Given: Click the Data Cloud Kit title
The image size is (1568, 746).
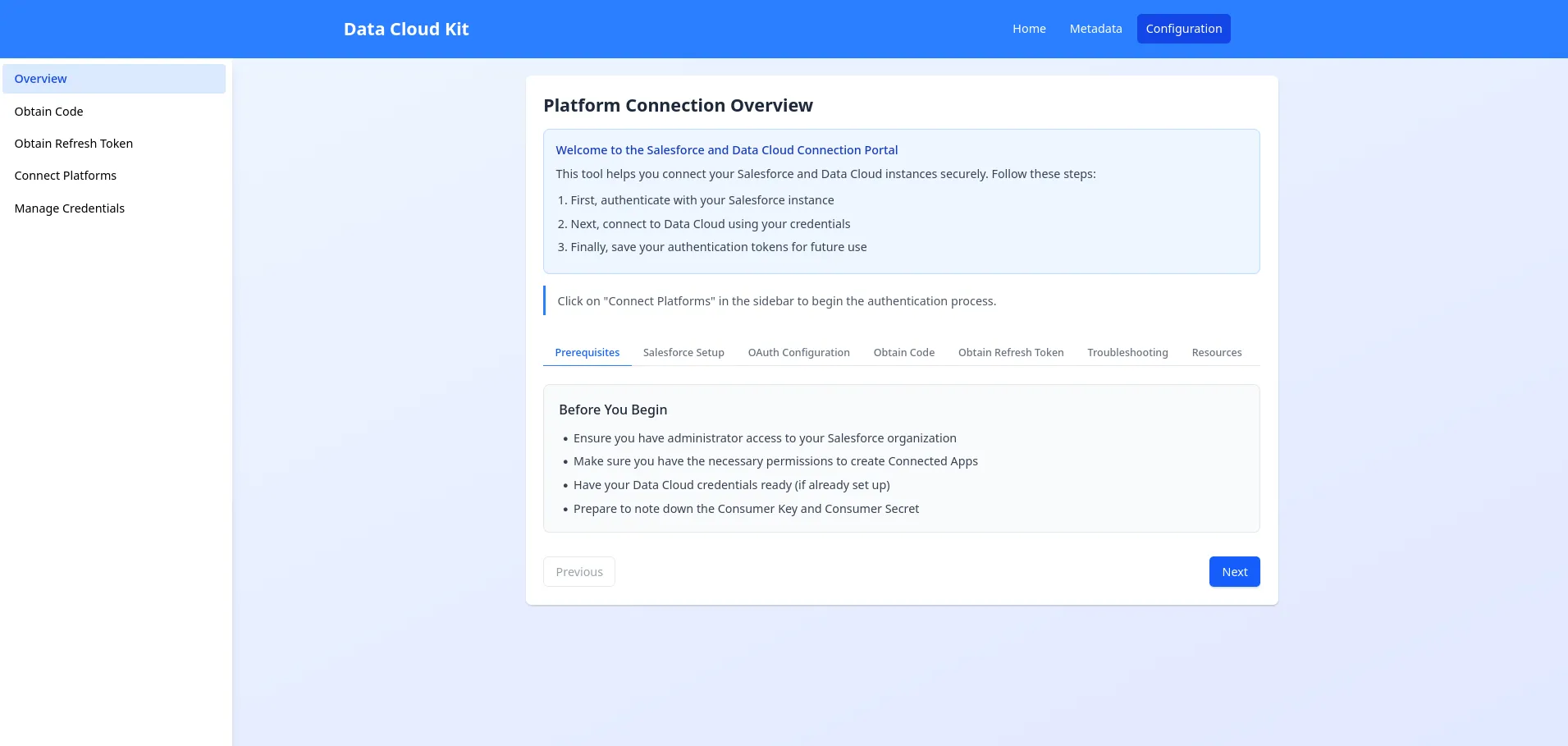Looking at the screenshot, I should [406, 29].
